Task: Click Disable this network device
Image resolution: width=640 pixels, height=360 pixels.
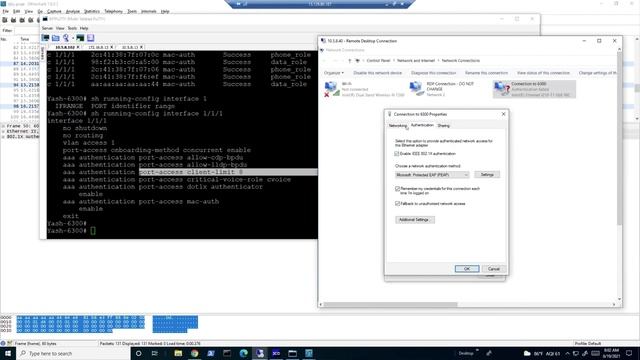Action: [378, 73]
